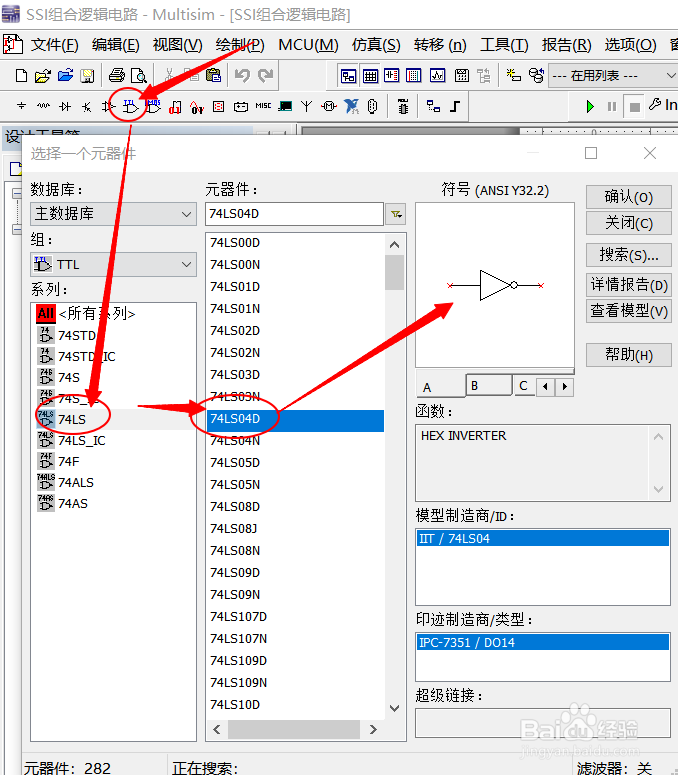
Task: Click horizontal scrollbar right arrow
Action: point(373,729)
